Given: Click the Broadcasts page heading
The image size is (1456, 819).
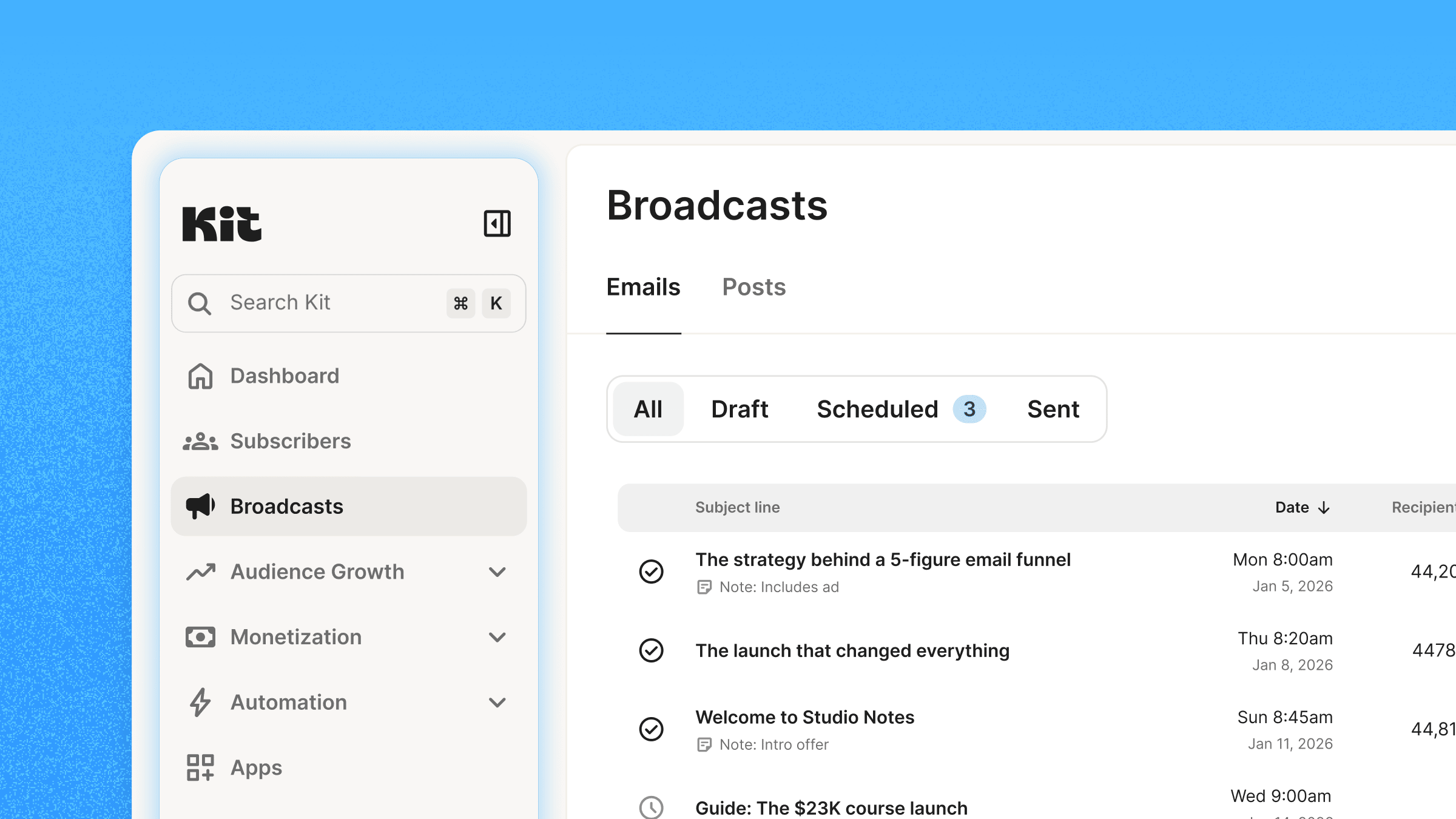Looking at the screenshot, I should [717, 205].
